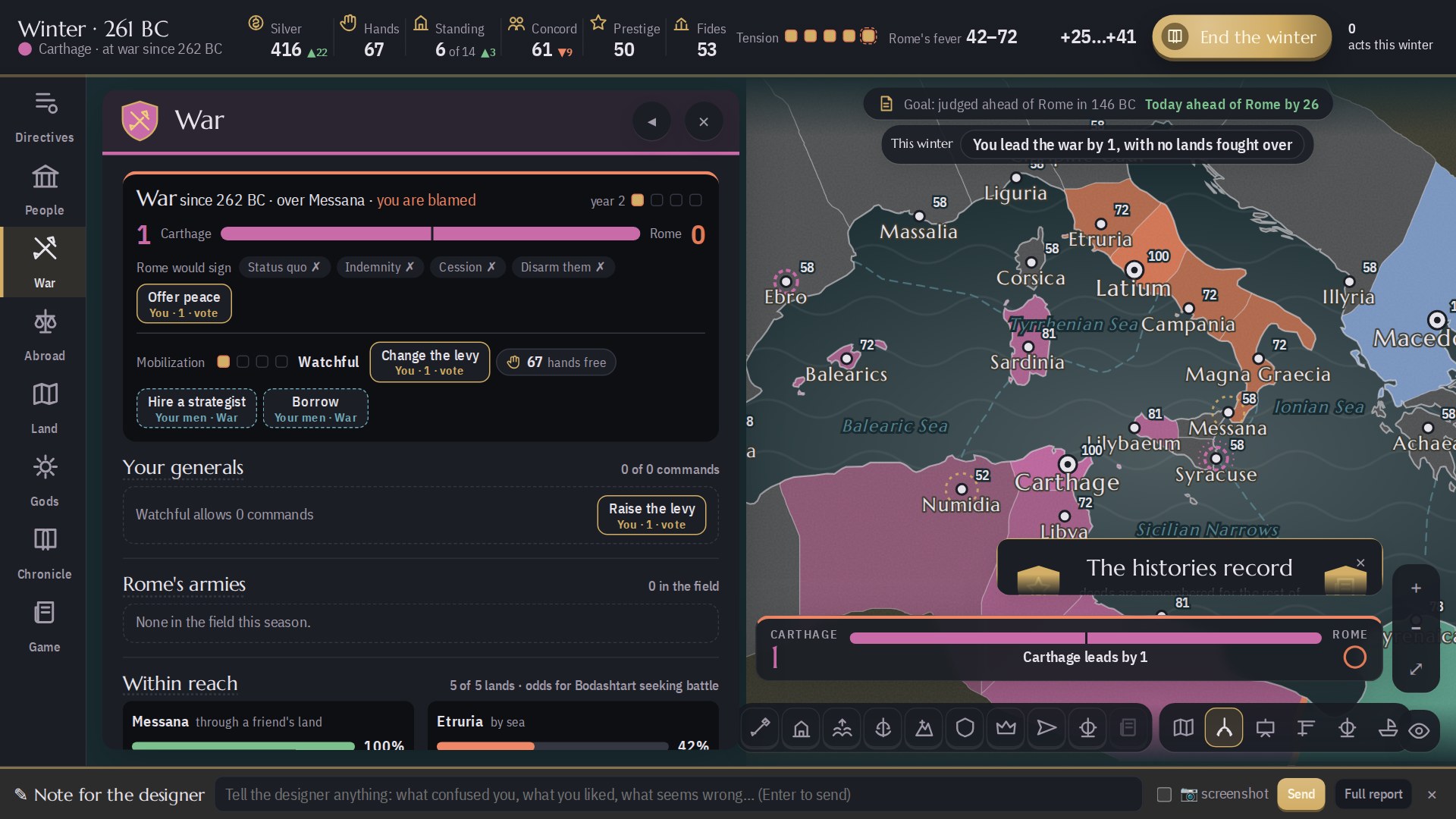Select the house icon in map toolbar

[801, 728]
